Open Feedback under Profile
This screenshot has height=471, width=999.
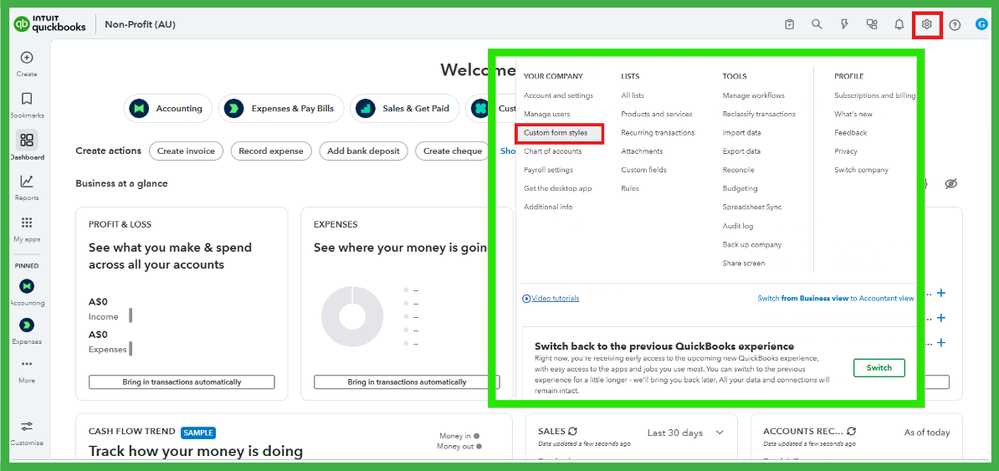(851, 133)
